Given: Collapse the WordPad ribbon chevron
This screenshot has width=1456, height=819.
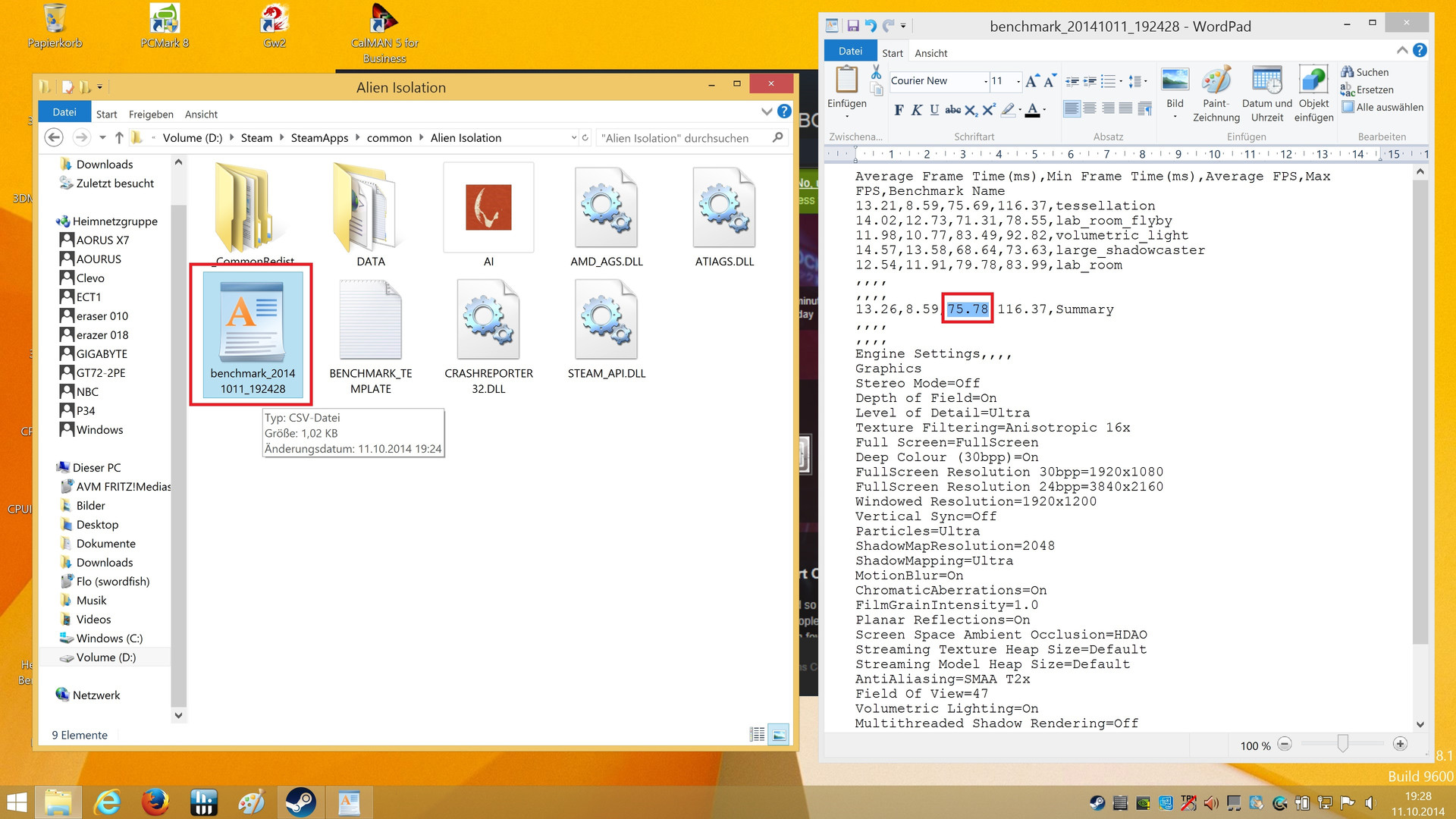Looking at the screenshot, I should [1402, 50].
